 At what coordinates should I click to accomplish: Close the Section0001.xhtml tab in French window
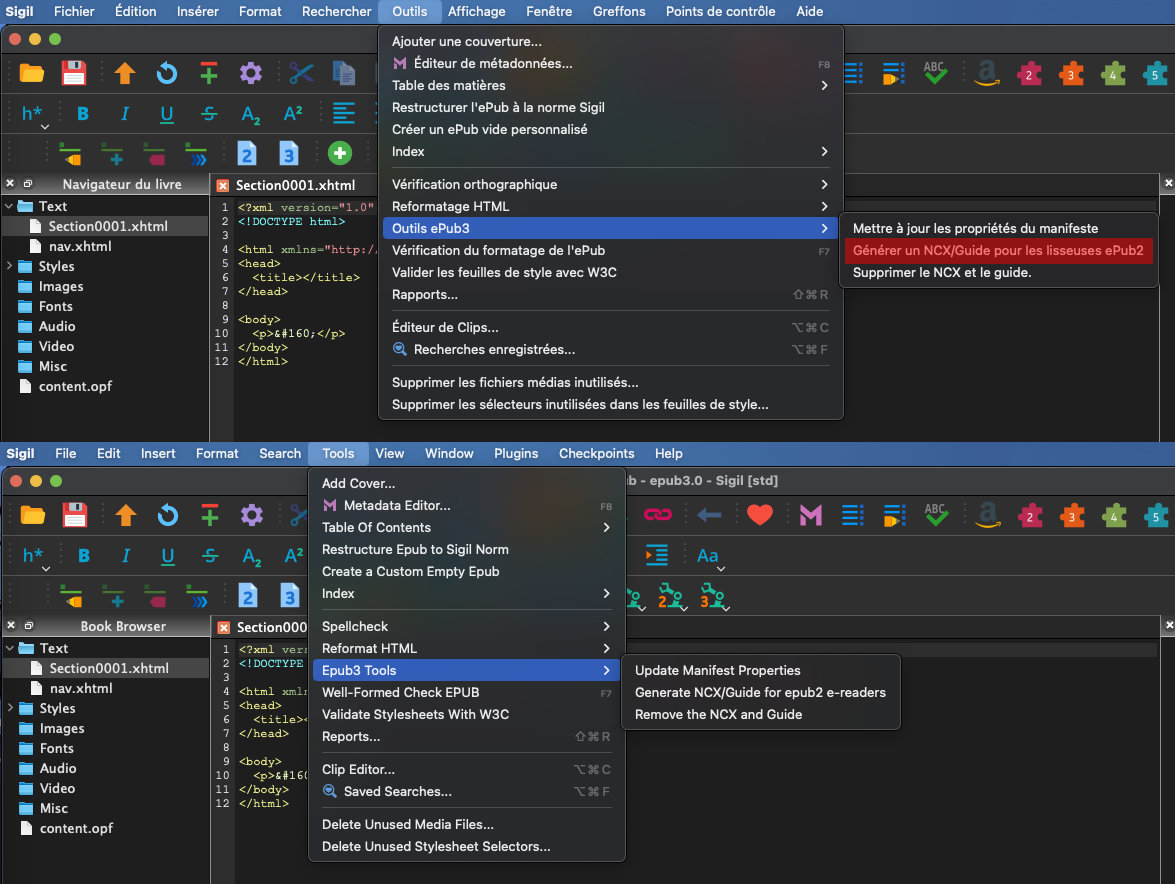(223, 185)
